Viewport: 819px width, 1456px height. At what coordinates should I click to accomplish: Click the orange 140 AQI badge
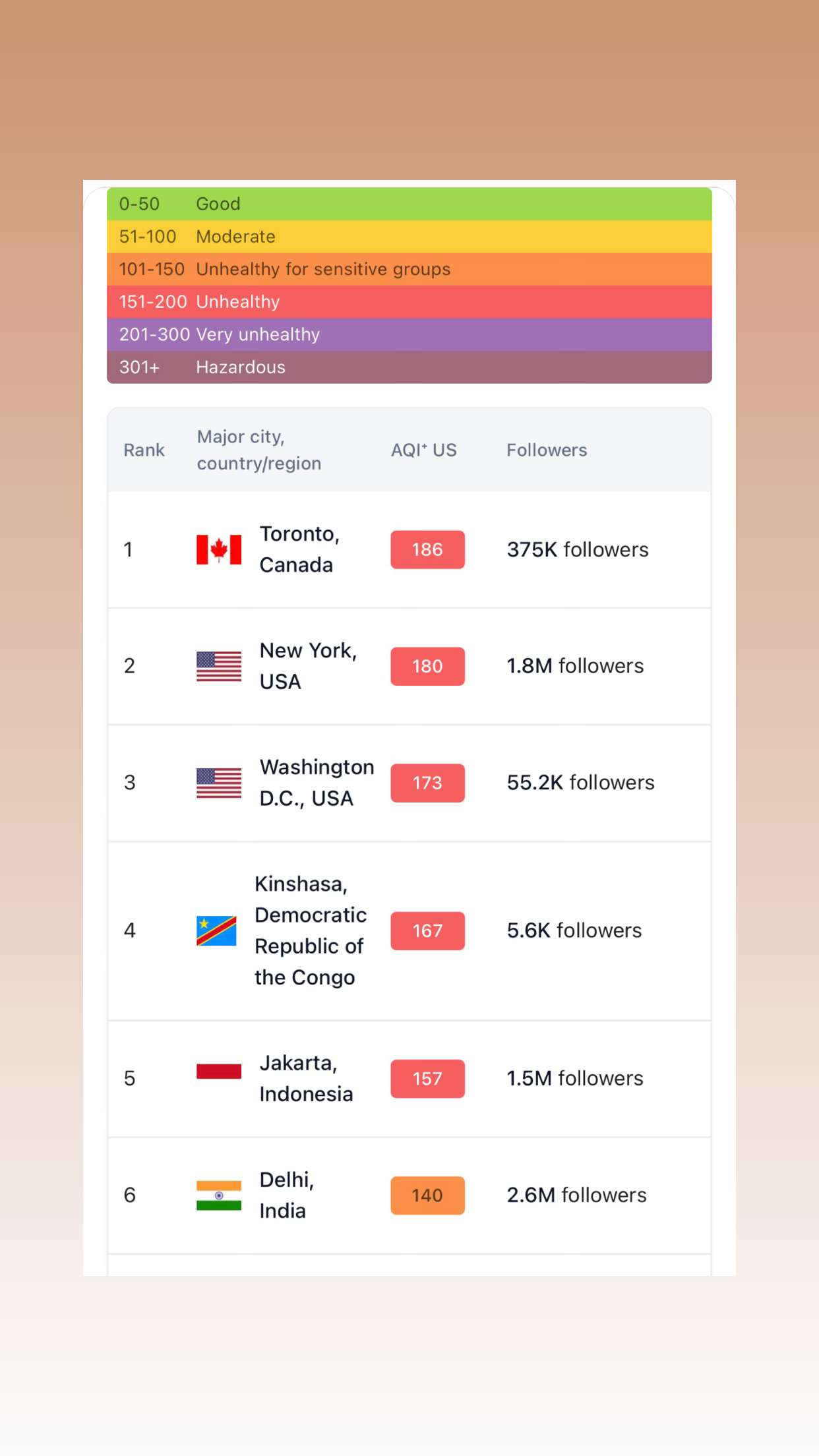427,1195
